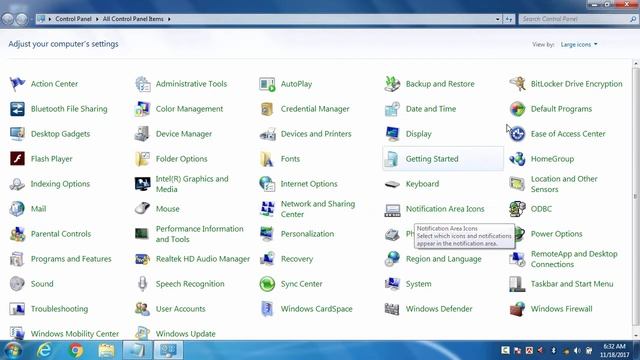Open the Network and Sharing Center link

point(318,209)
